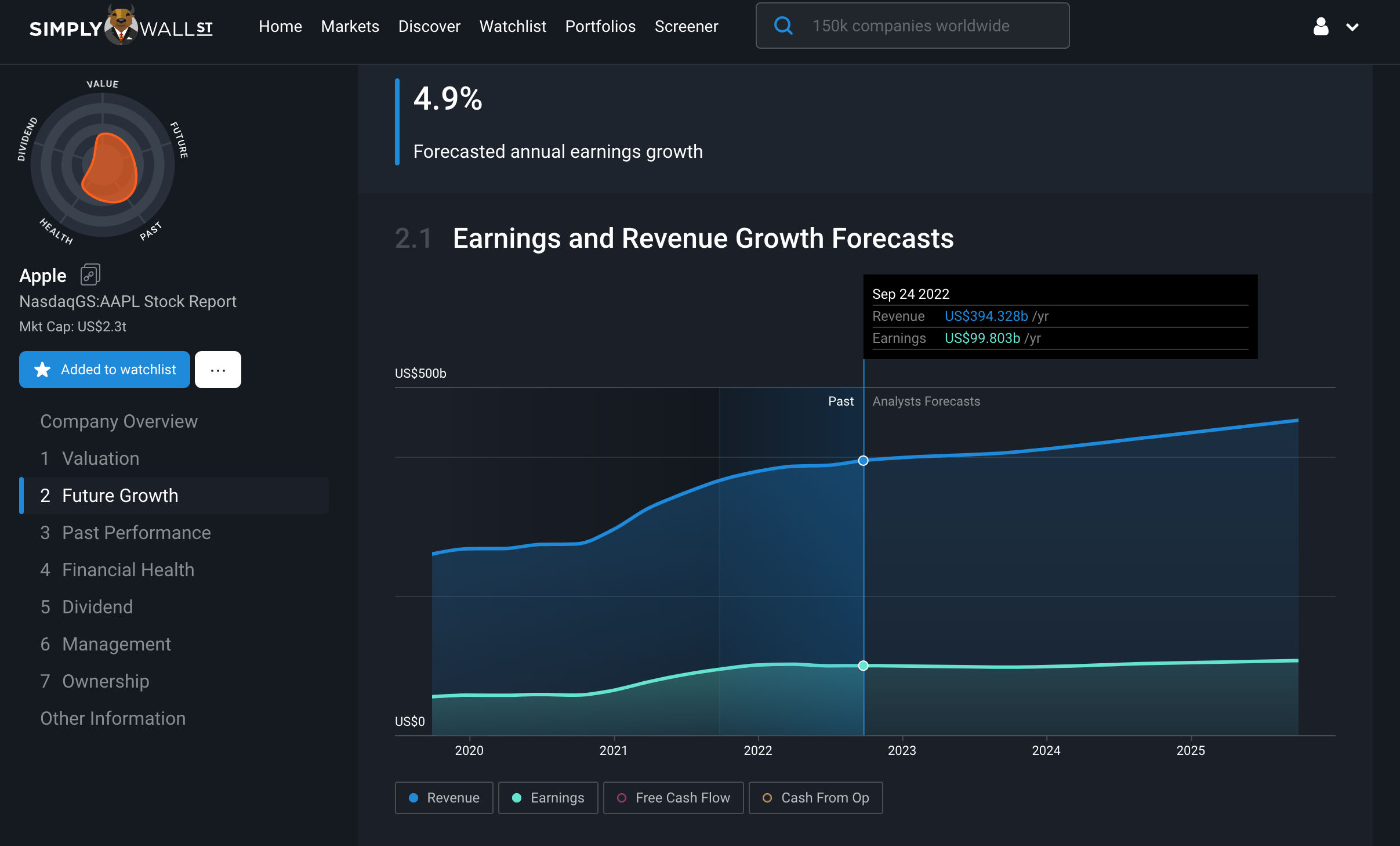1400x846 pixels.
Task: Expand the account dropdown chevron
Action: pyautogui.click(x=1352, y=27)
